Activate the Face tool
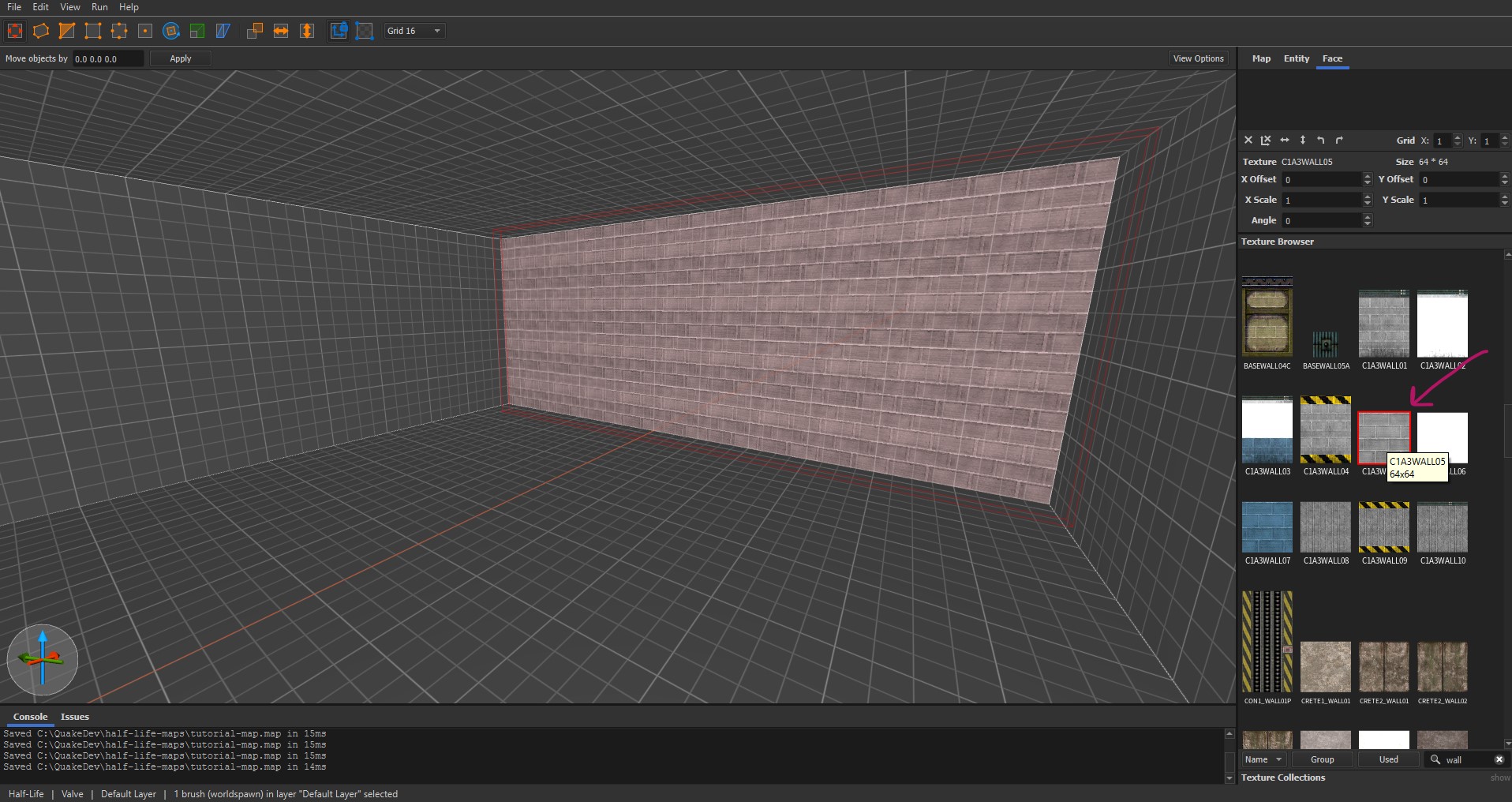The width and height of the screenshot is (1512, 802). (145, 31)
